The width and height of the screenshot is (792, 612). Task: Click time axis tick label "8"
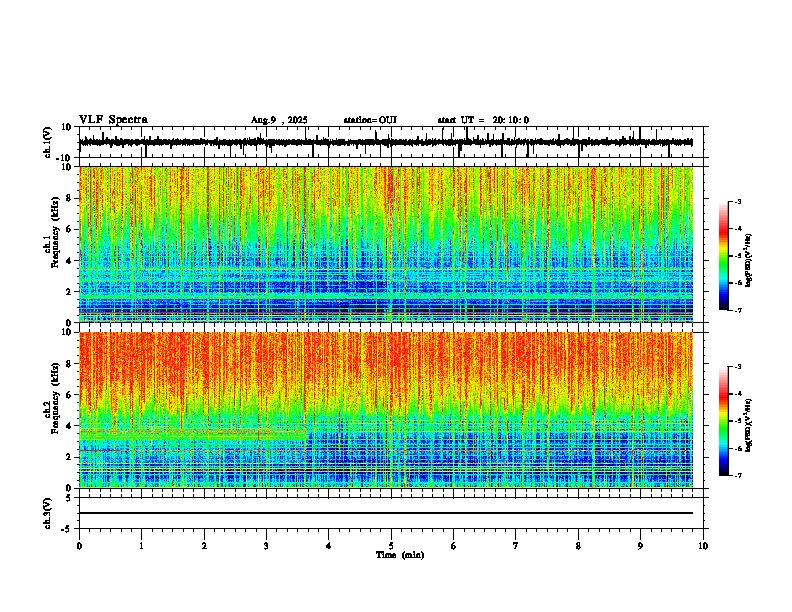pos(578,546)
